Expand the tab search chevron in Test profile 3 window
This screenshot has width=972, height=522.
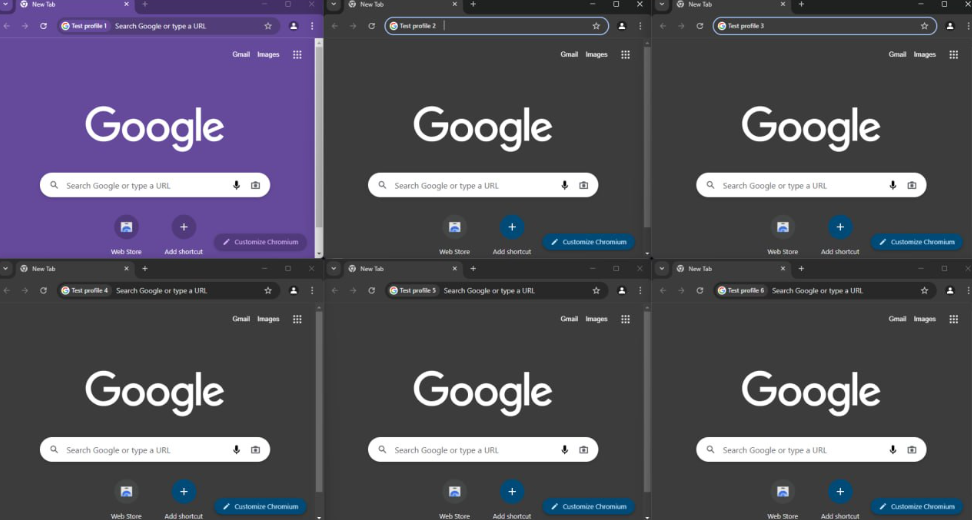tap(662, 5)
